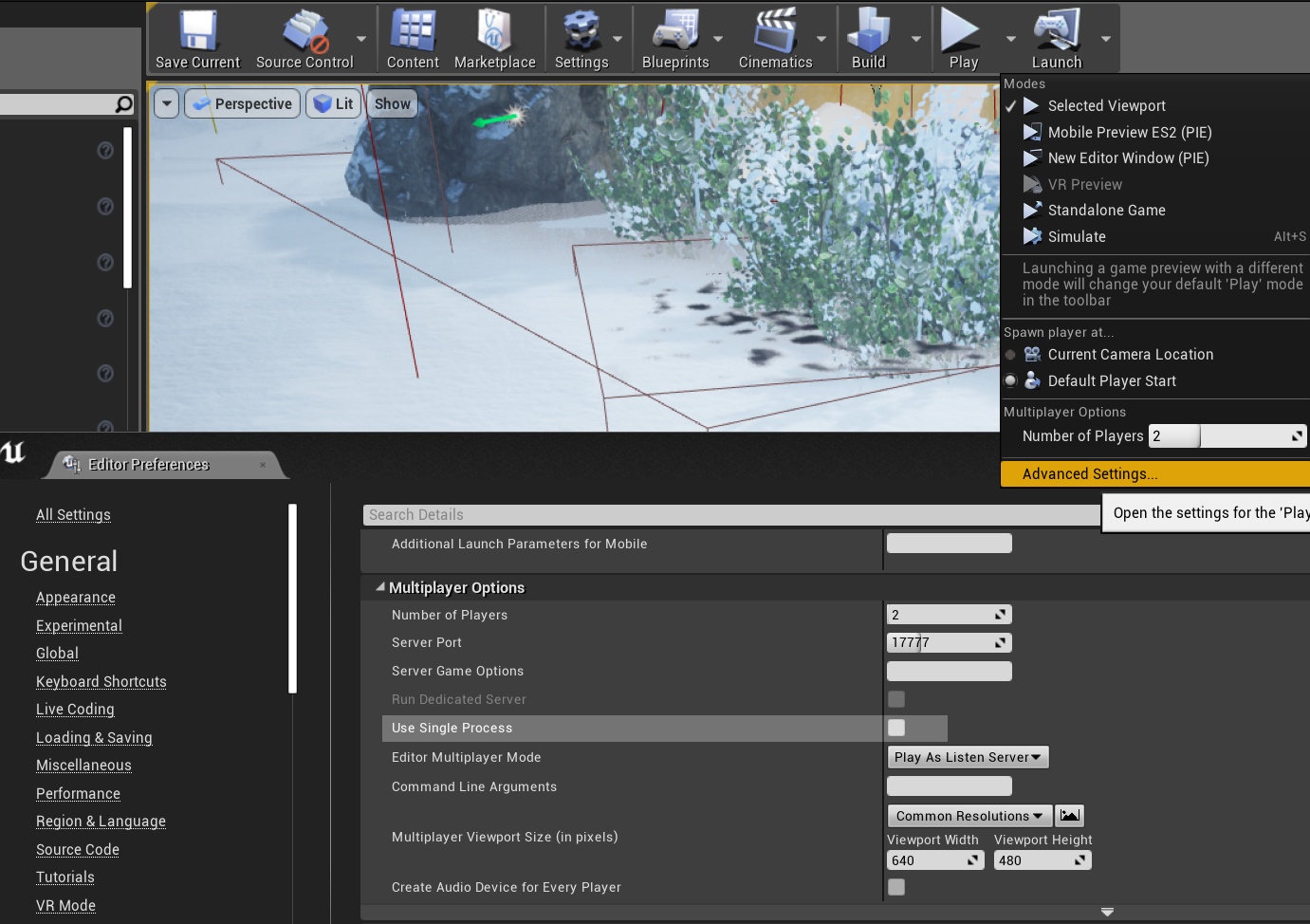1310x924 pixels.
Task: Expand the Launch options dropdown arrow
Action: [1105, 39]
